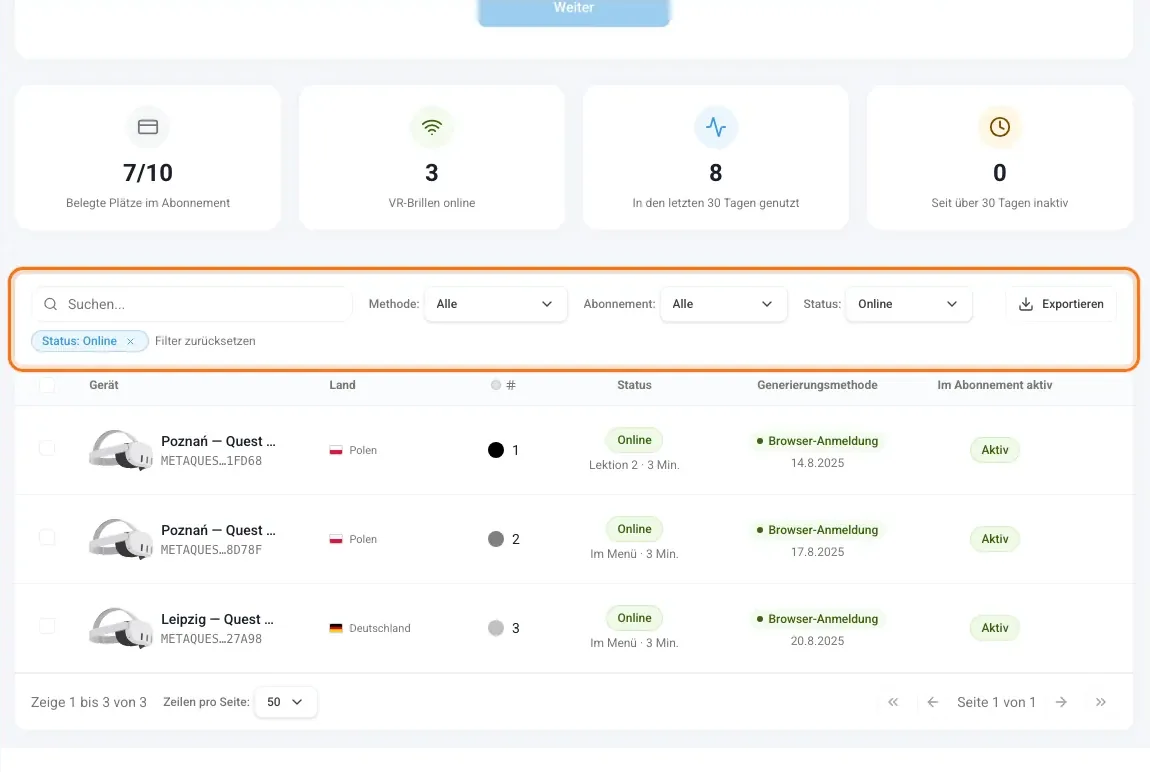Click the Lektion 2 · 3 Min. status text
1150x772 pixels.
(x=634, y=465)
